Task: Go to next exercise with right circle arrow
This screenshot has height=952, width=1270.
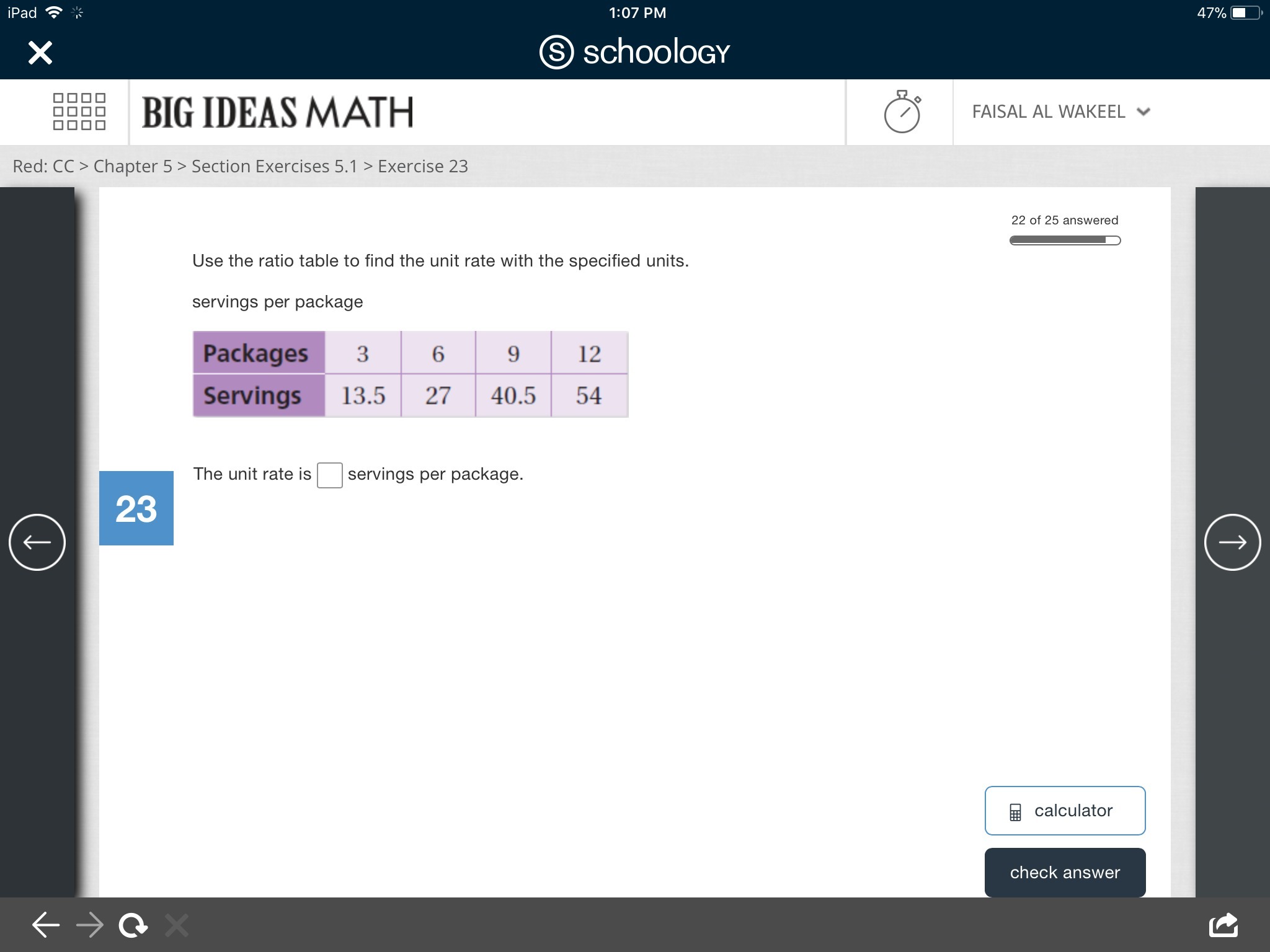Action: [1232, 542]
